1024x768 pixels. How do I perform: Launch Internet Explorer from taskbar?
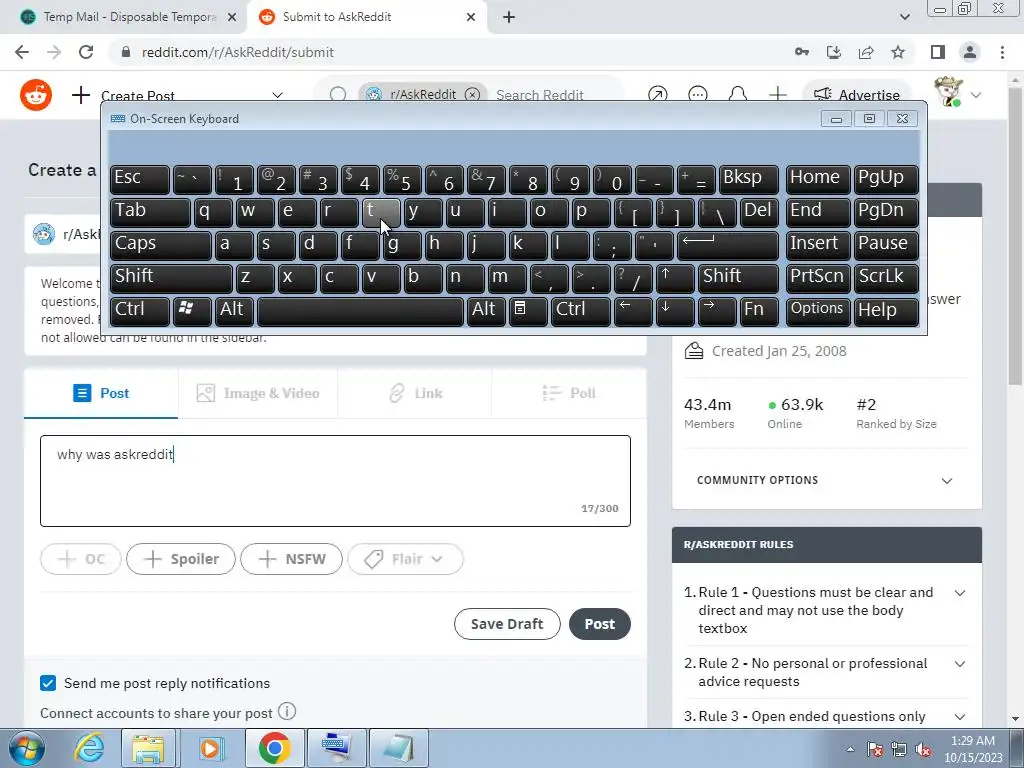tap(89, 749)
